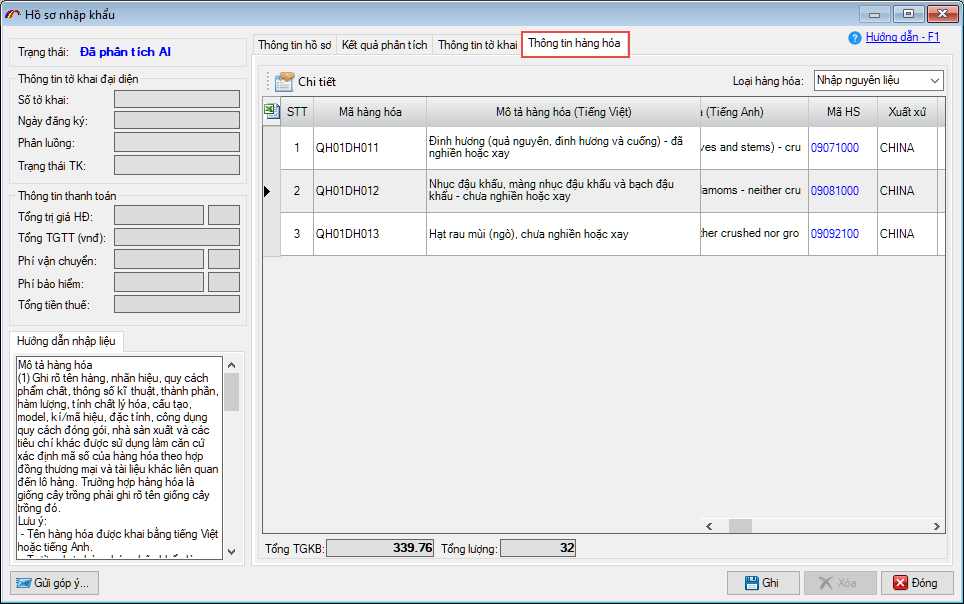Click the Ghi save button

tap(762, 583)
